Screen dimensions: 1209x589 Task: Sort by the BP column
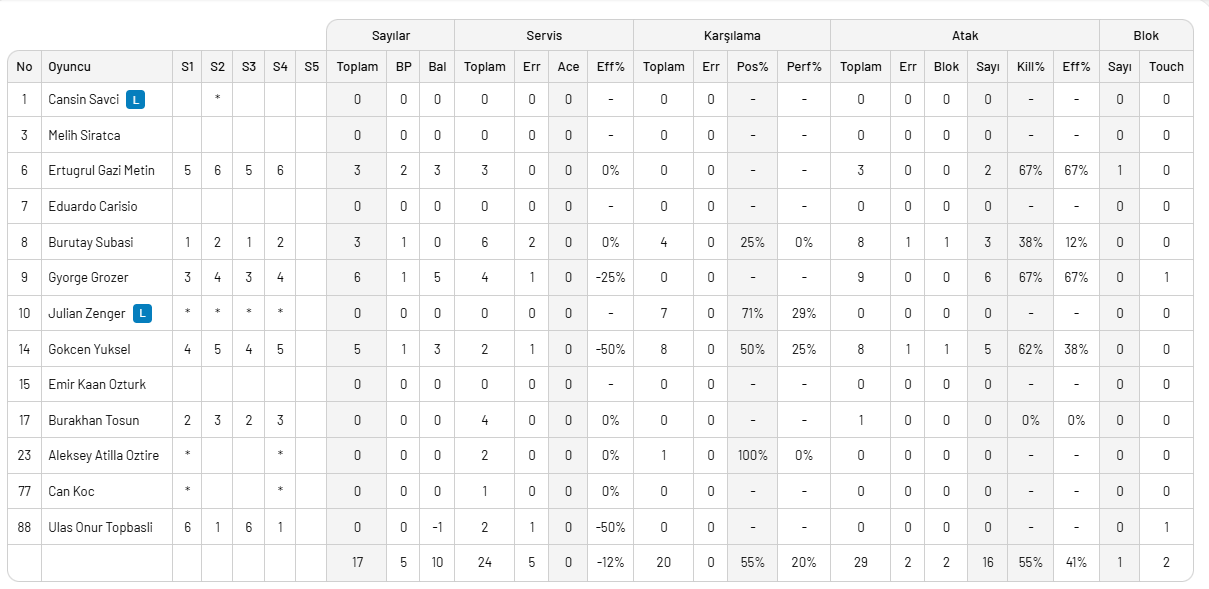coord(403,67)
